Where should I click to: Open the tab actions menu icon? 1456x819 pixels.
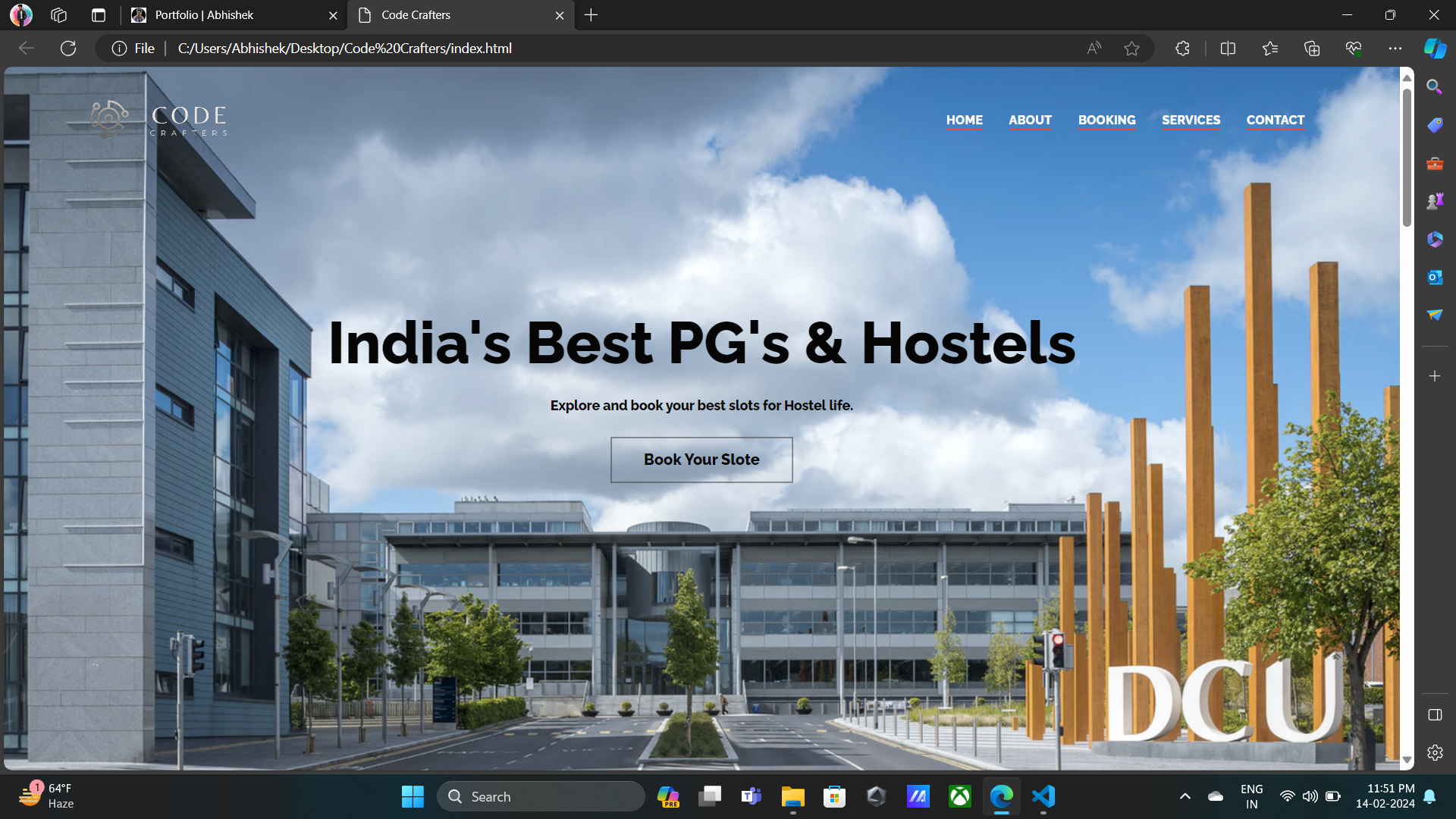pos(99,14)
